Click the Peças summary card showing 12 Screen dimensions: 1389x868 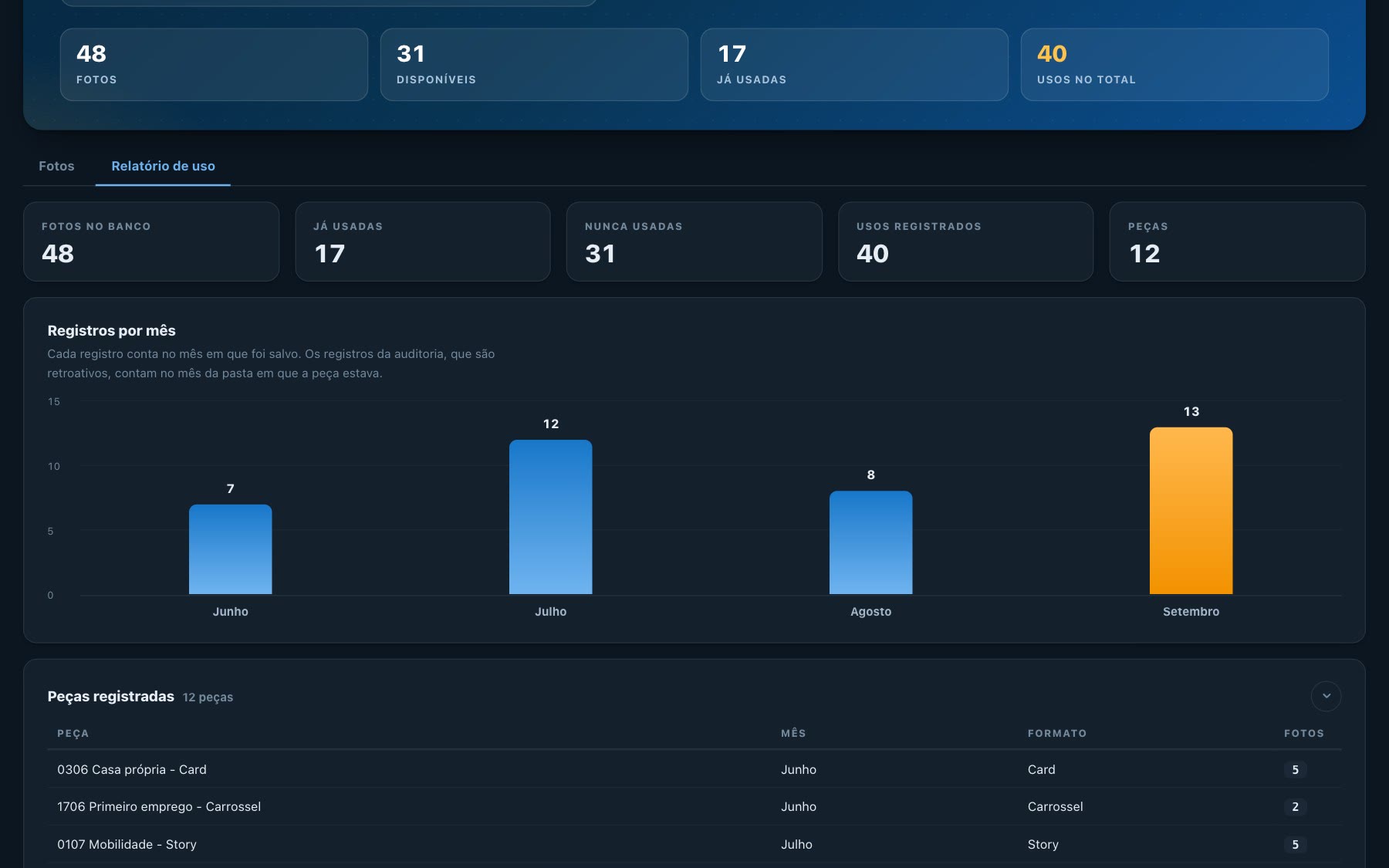1237,241
